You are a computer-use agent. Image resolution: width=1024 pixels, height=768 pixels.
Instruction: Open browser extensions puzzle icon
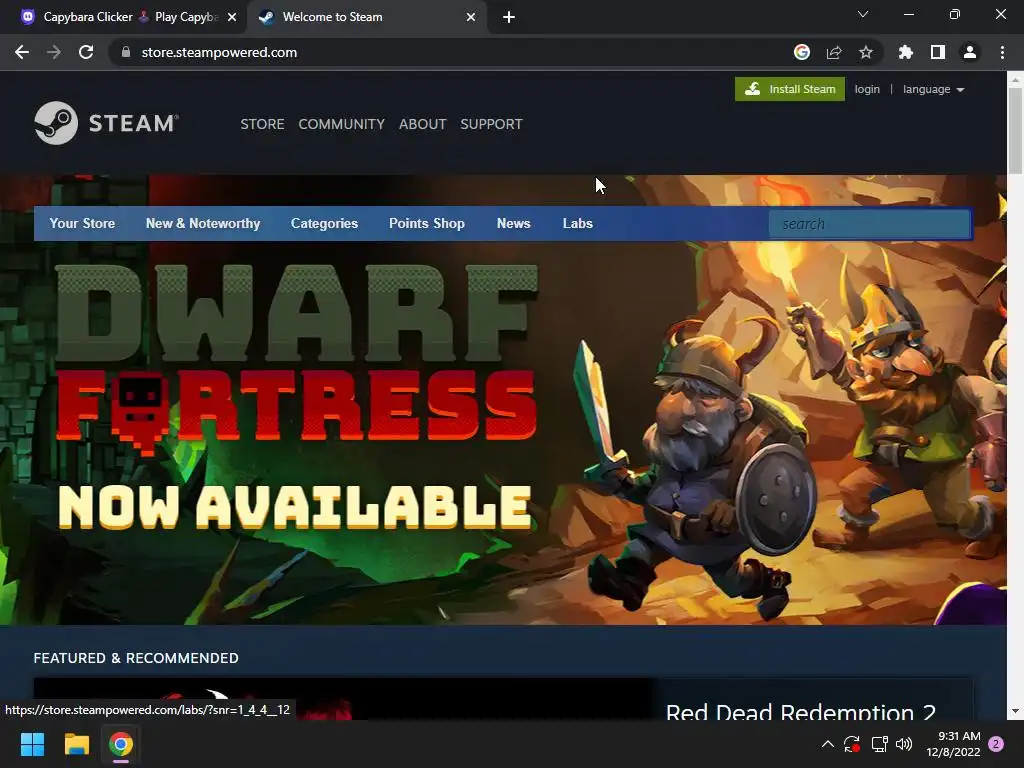pos(905,52)
